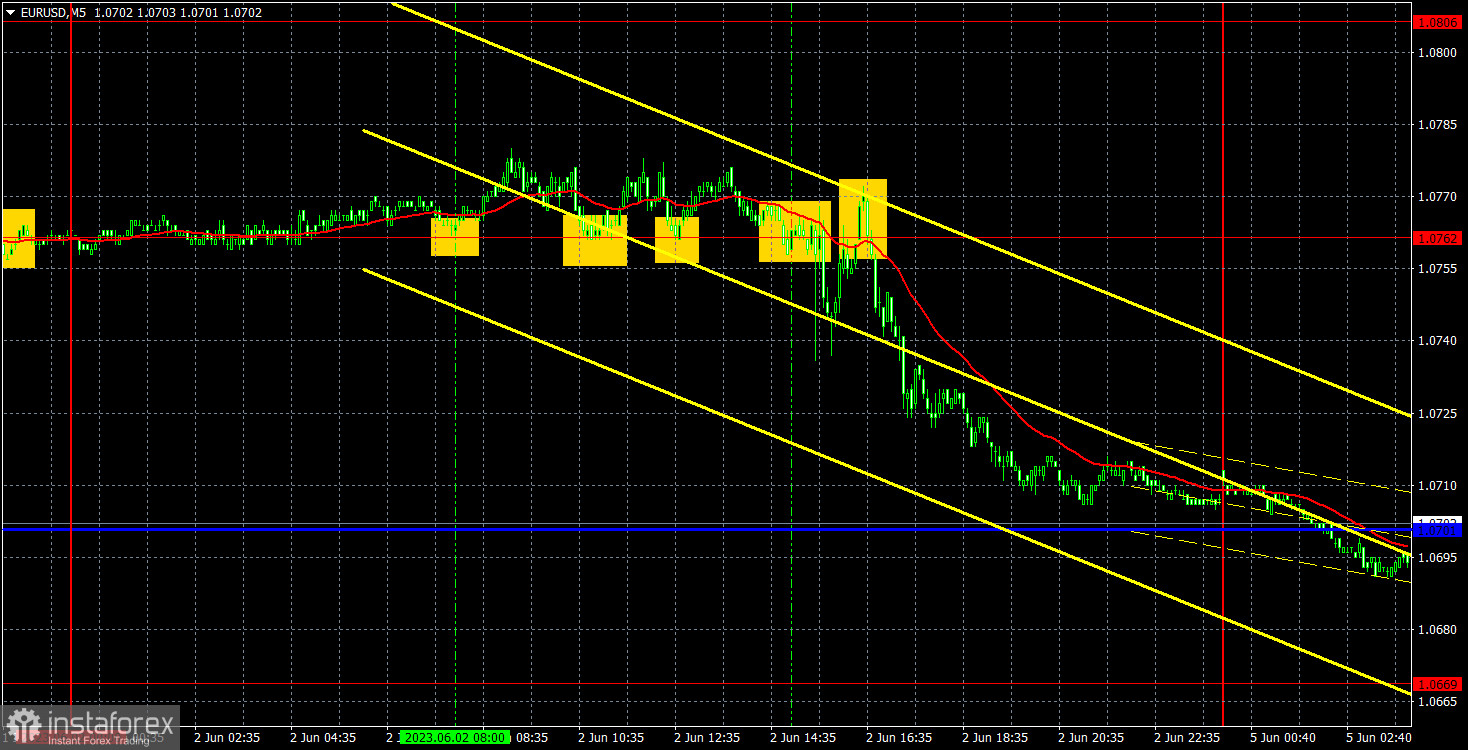This screenshot has height=750, width=1468.
Task: Click the 2 Jun 18:35 time label
Action: pos(997,737)
